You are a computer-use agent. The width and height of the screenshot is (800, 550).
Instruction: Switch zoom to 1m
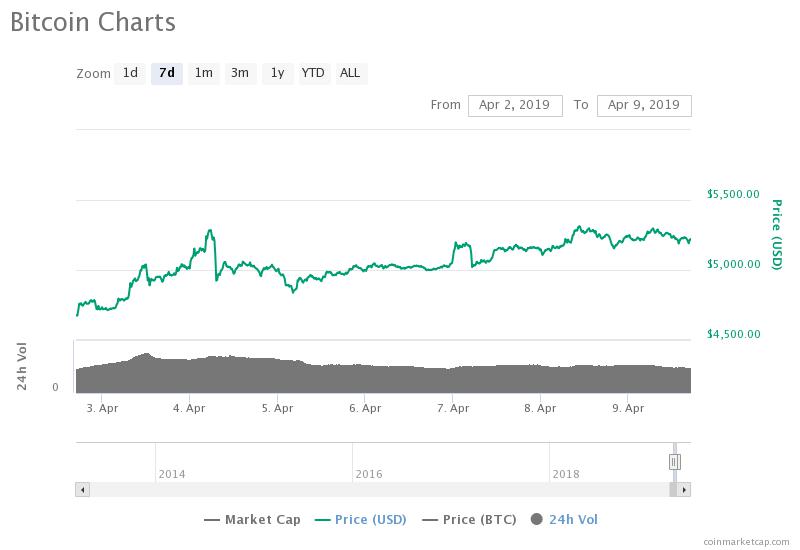click(x=203, y=73)
